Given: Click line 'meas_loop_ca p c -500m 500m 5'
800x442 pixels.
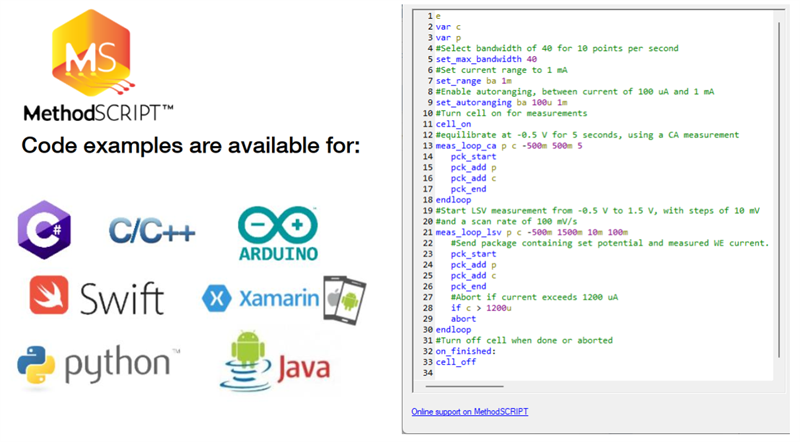Looking at the screenshot, I should (x=509, y=145).
